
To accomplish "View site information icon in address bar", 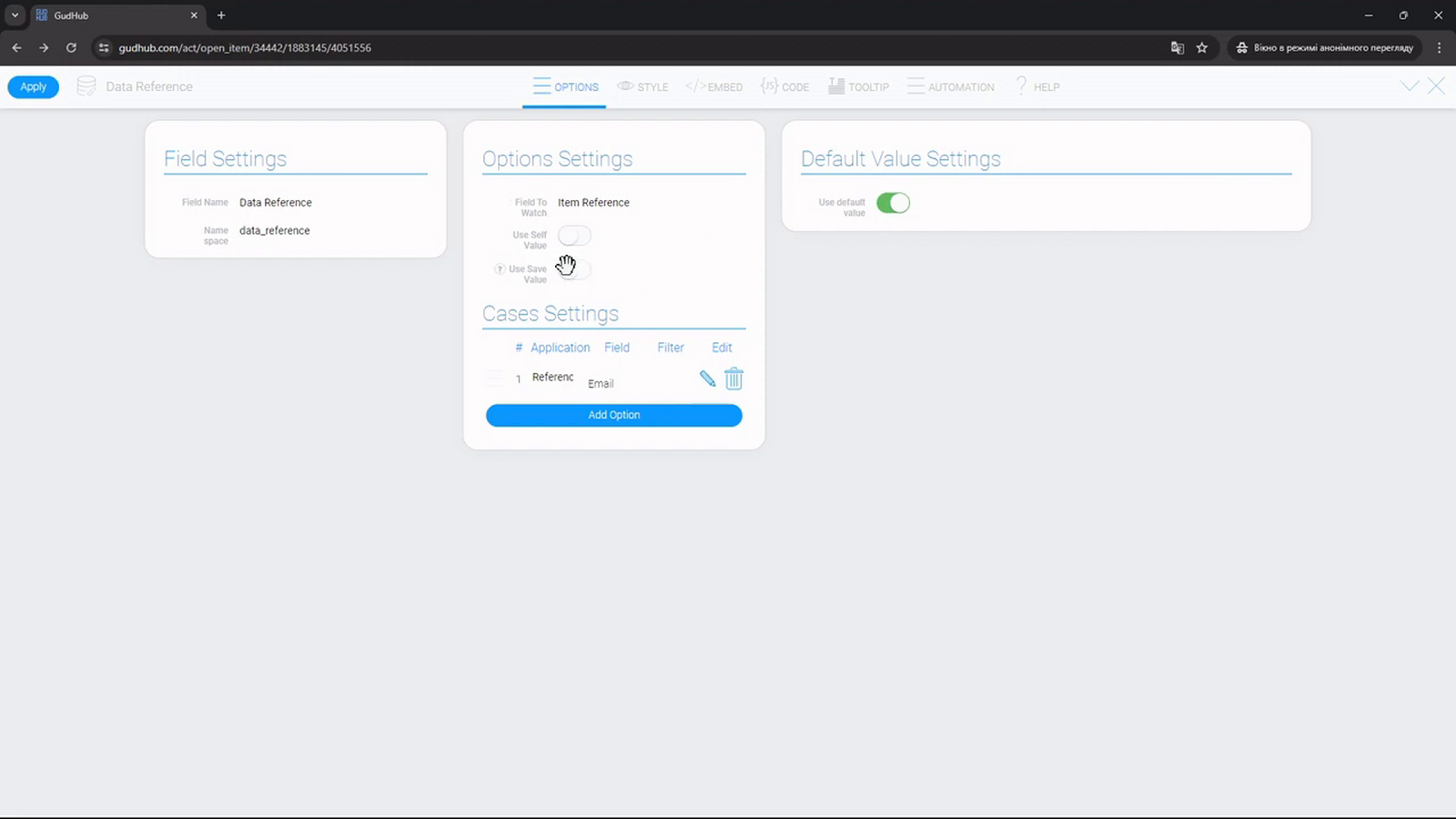I will coord(104,47).
